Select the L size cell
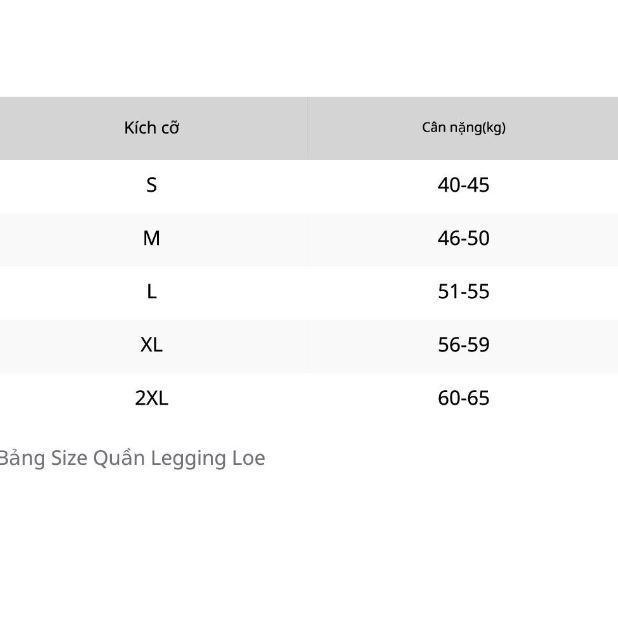 click(151, 291)
